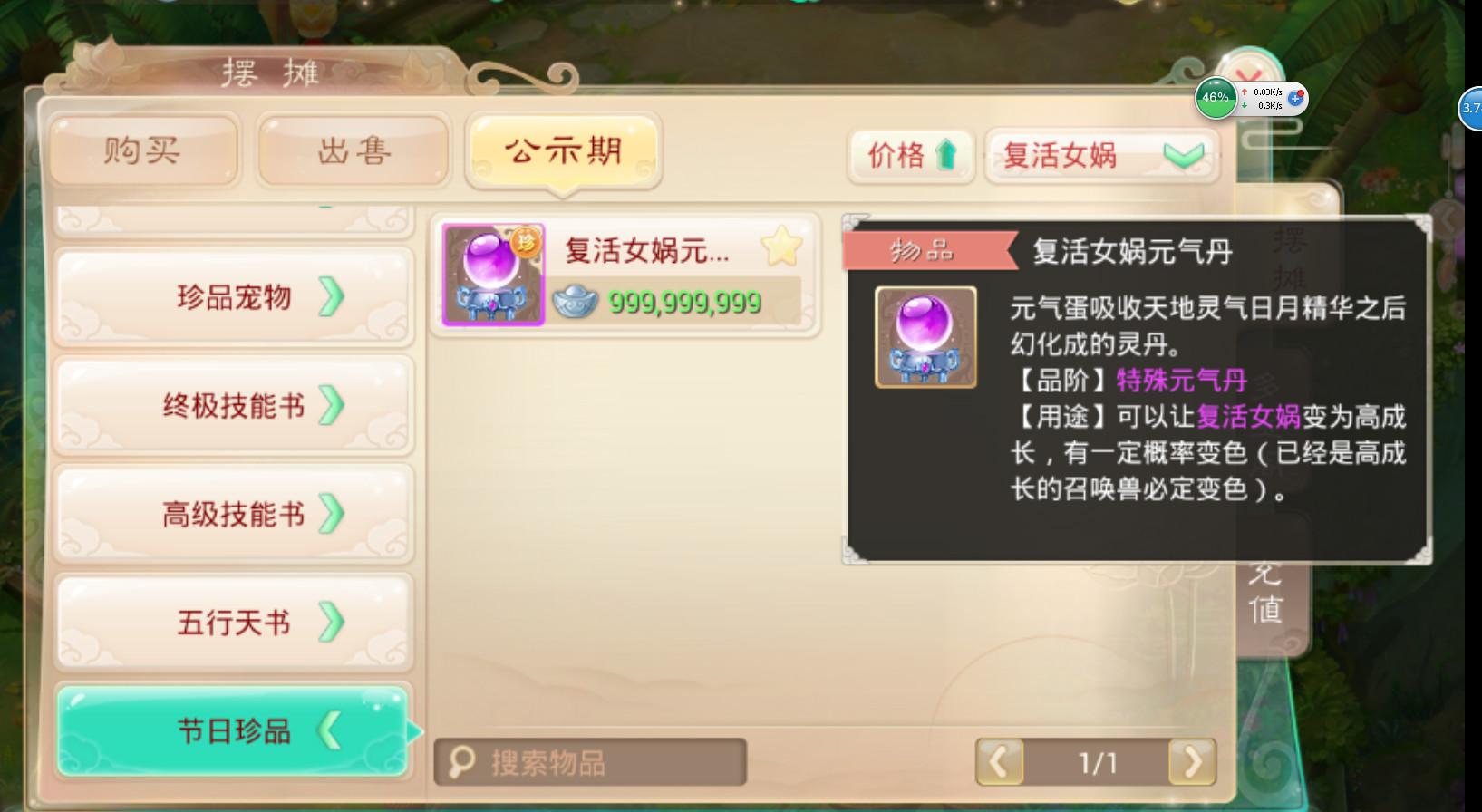Switch to the 购买 tab
1482x812 pixels.
143,150
